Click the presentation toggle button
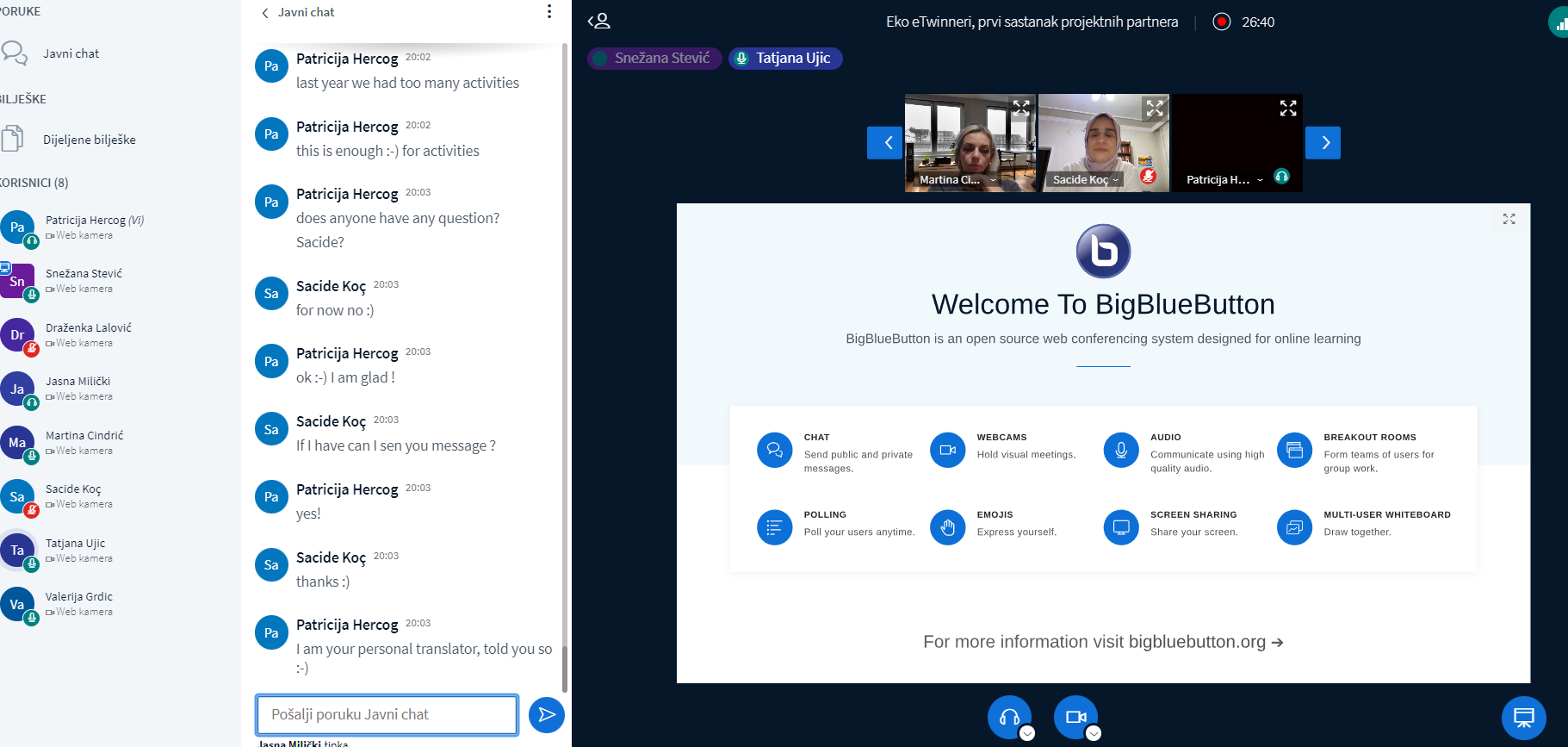 (x=1523, y=717)
